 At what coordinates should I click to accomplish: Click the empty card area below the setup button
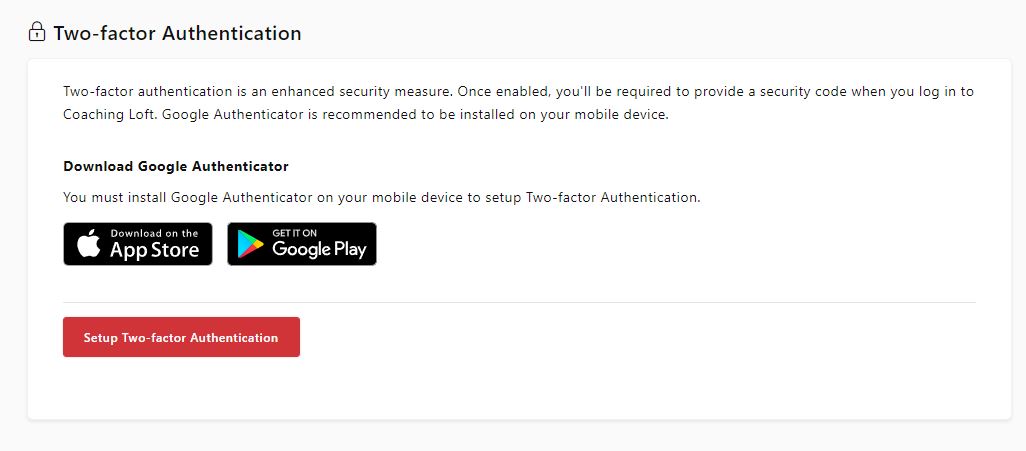(x=519, y=390)
